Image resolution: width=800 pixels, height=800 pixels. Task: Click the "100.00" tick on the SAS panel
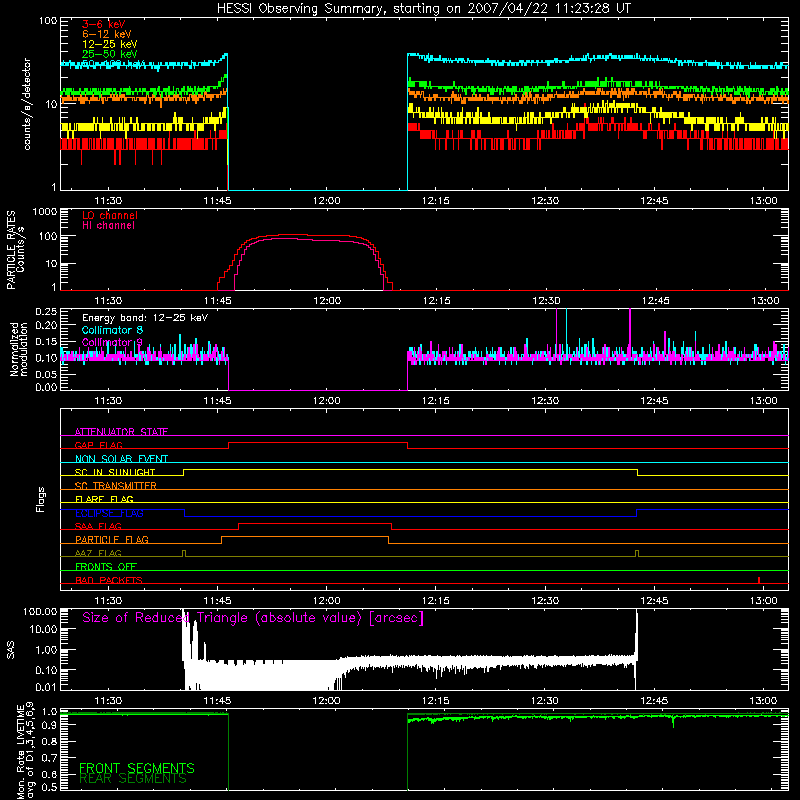[x=40, y=611]
